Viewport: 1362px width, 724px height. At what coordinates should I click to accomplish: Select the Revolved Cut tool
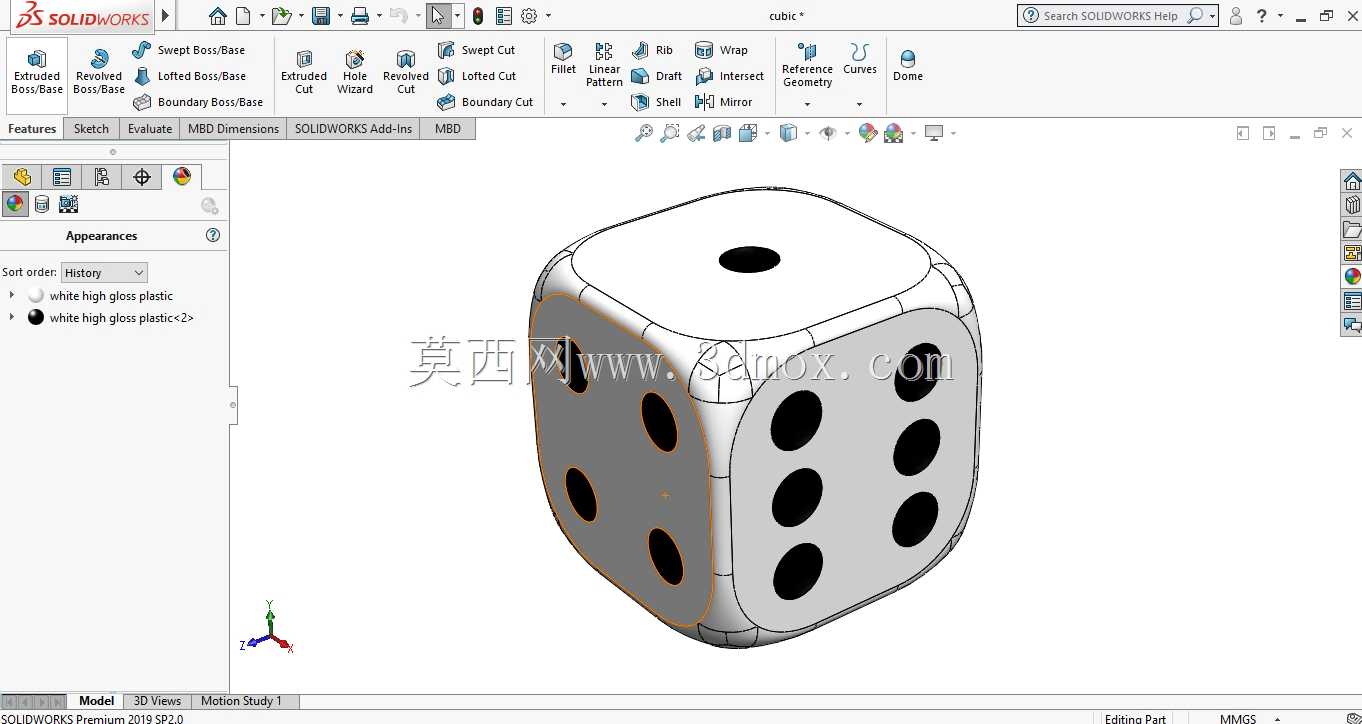(406, 71)
